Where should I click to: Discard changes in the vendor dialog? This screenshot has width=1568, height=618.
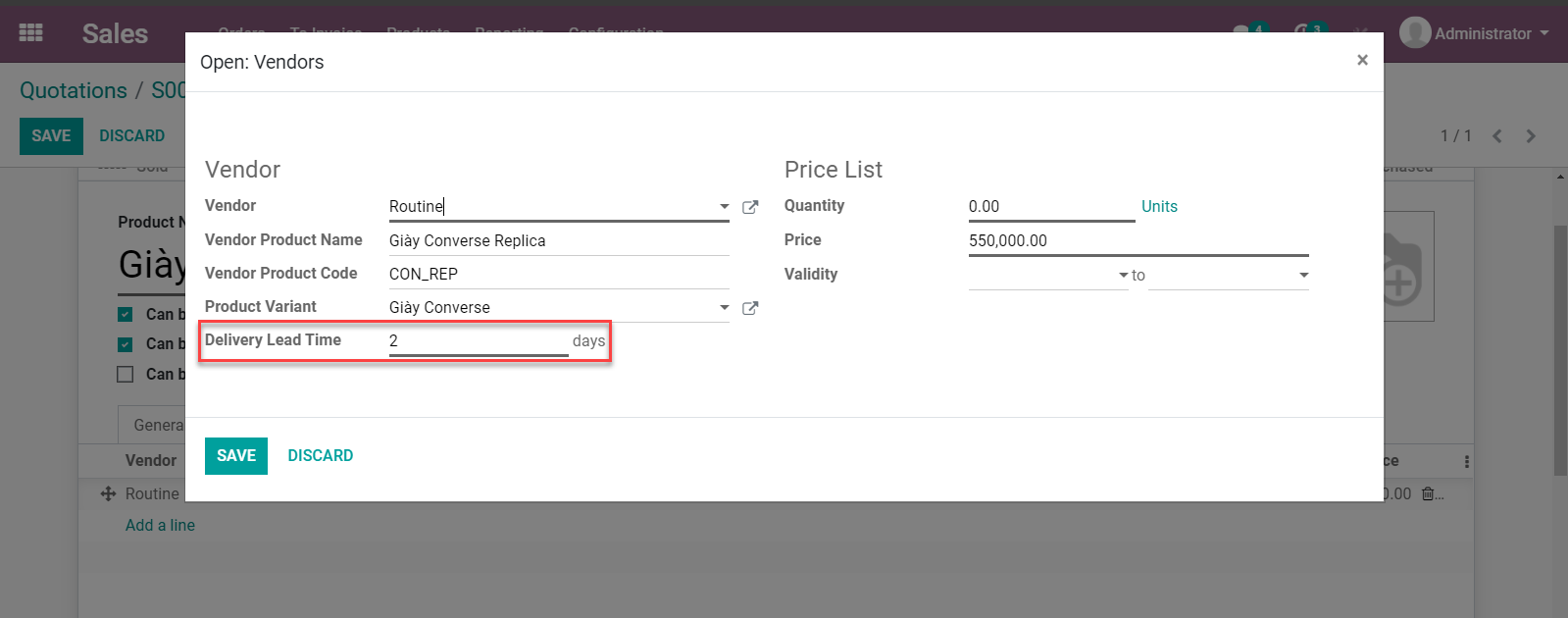[320, 456]
